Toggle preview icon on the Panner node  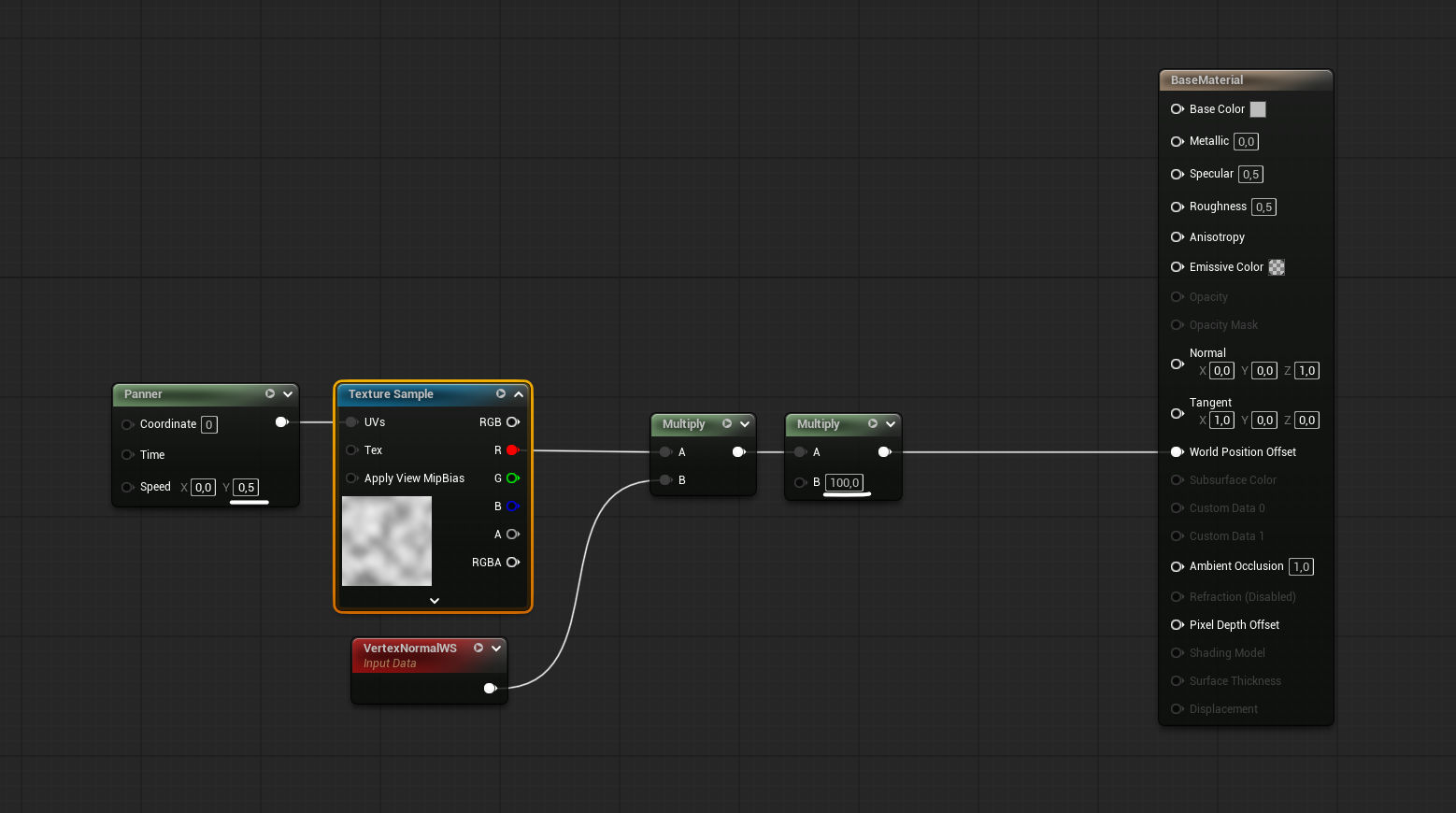[x=270, y=394]
